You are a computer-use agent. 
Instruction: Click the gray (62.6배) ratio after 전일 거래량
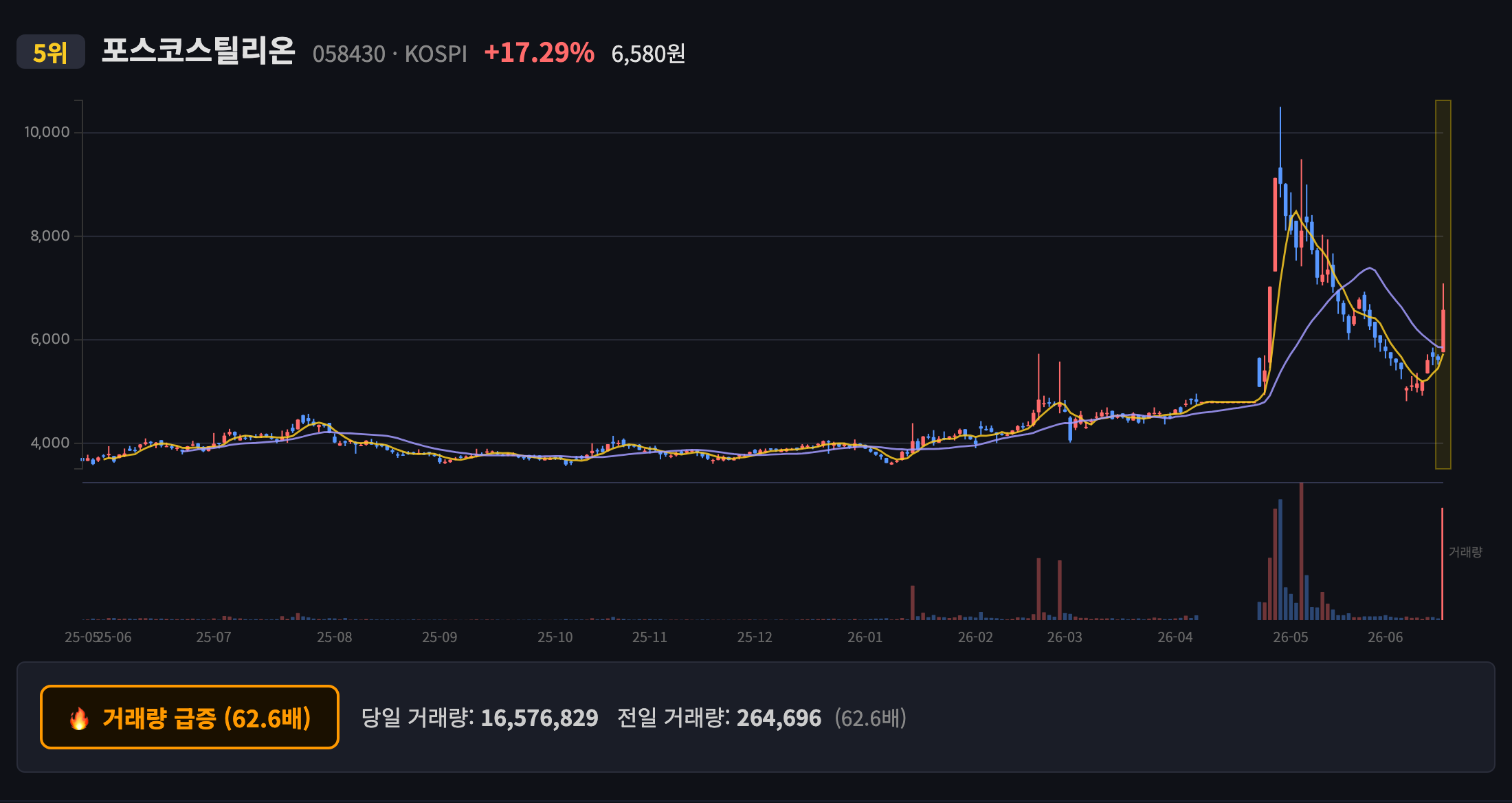click(x=871, y=718)
